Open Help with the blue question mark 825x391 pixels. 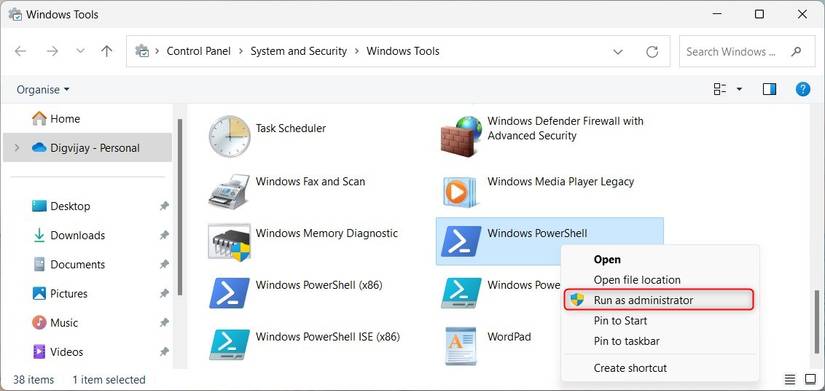coord(803,89)
